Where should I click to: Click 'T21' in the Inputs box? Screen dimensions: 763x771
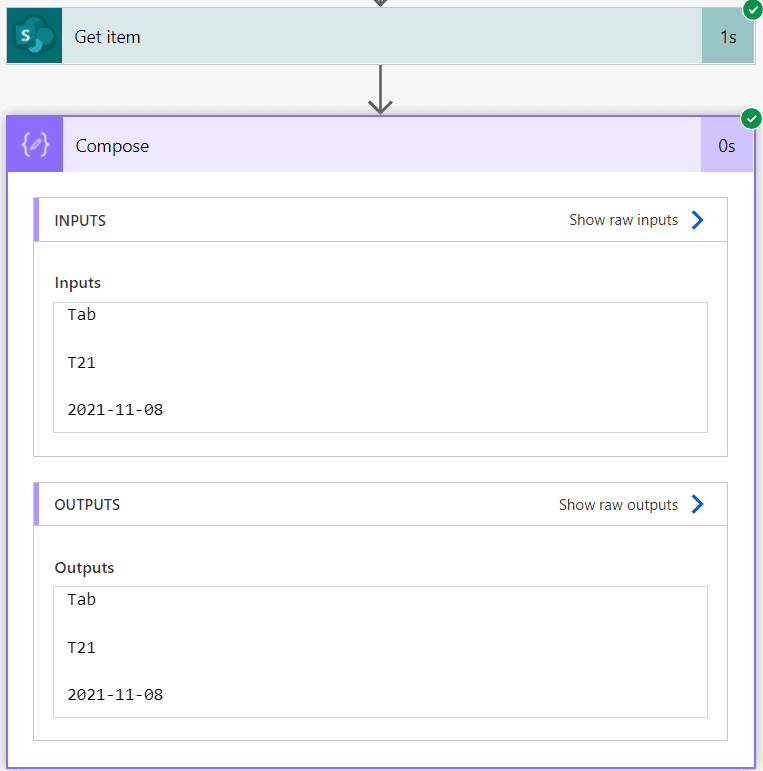[82, 362]
